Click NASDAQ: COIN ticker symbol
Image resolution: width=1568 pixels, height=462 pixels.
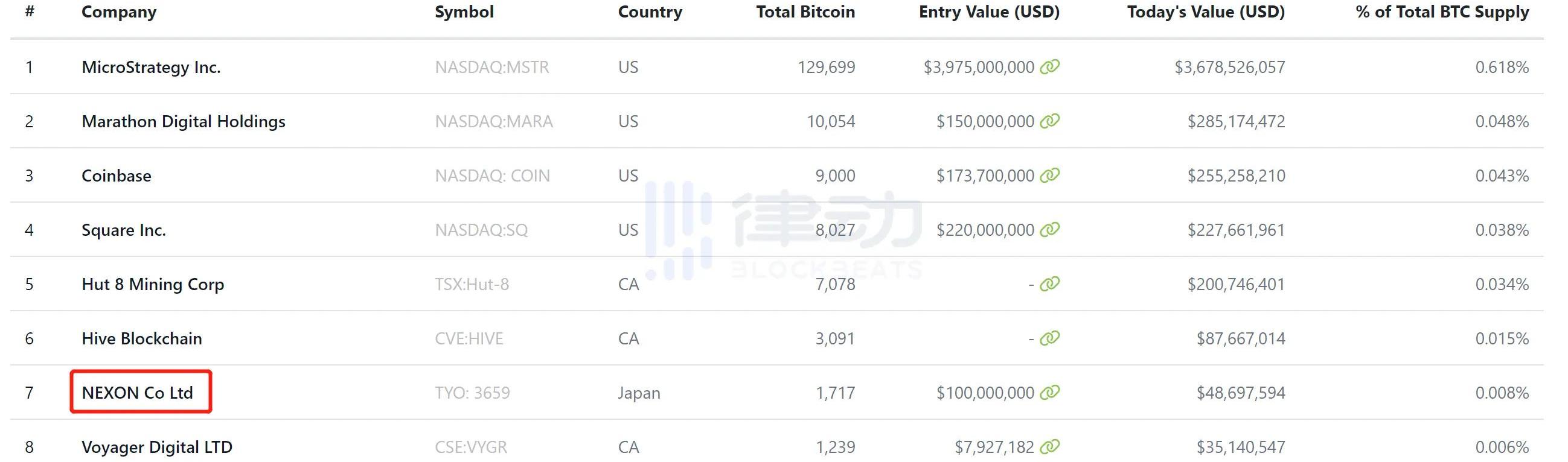(492, 176)
